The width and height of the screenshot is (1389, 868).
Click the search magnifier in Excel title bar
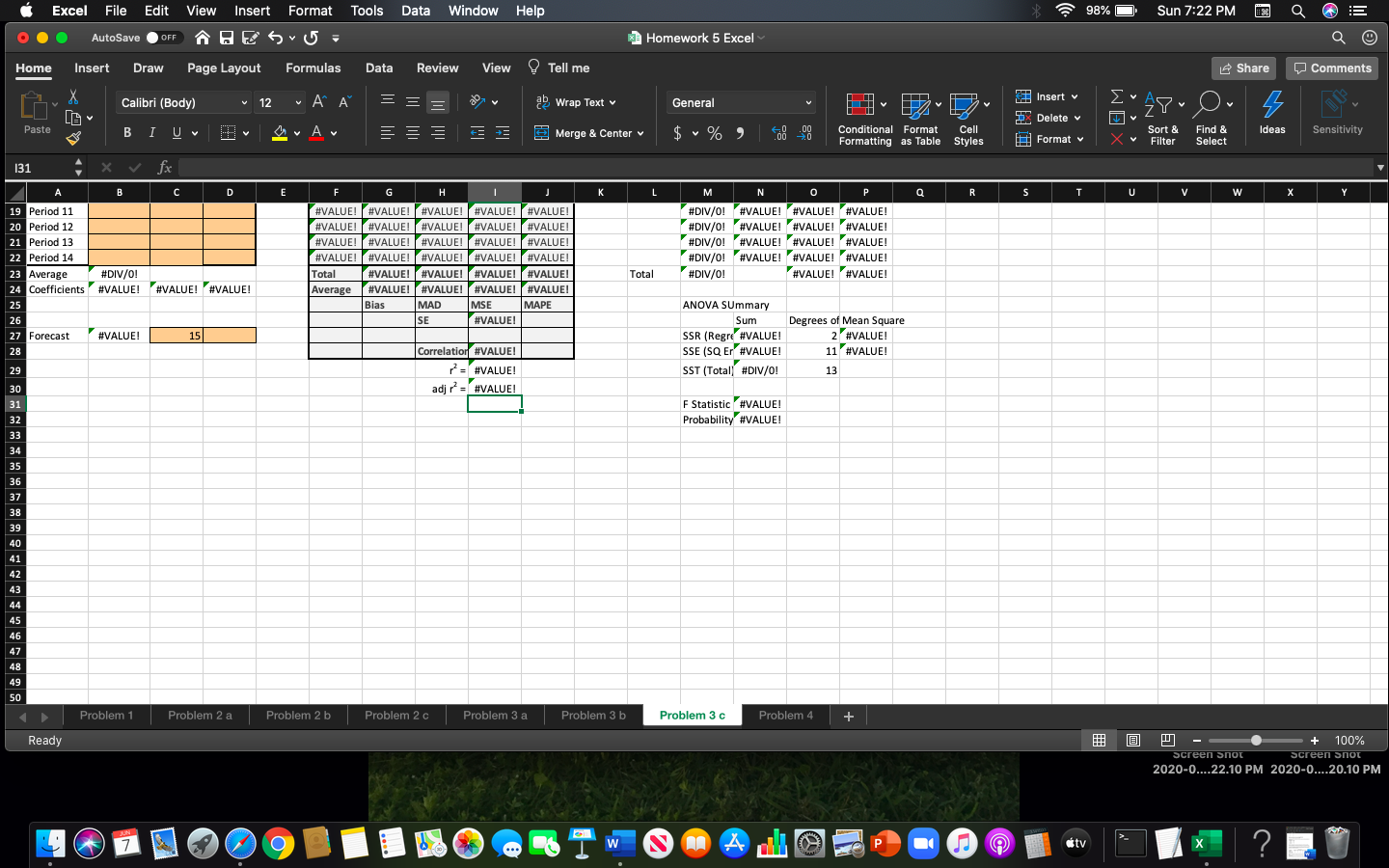tap(1338, 38)
